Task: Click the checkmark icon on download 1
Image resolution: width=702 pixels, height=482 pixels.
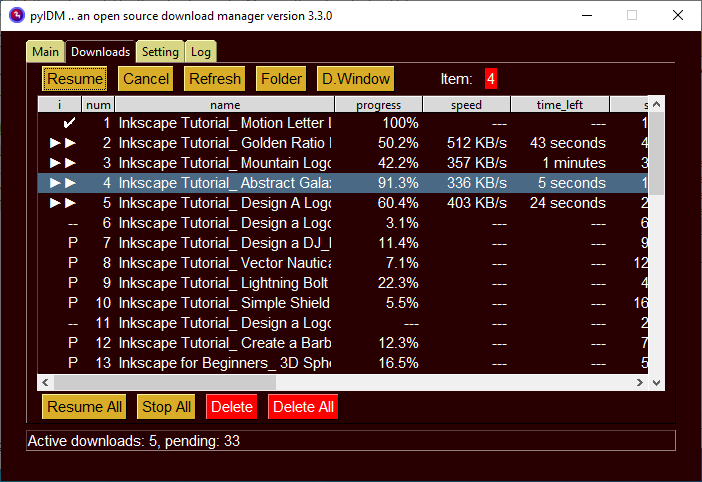Action: pos(69,123)
